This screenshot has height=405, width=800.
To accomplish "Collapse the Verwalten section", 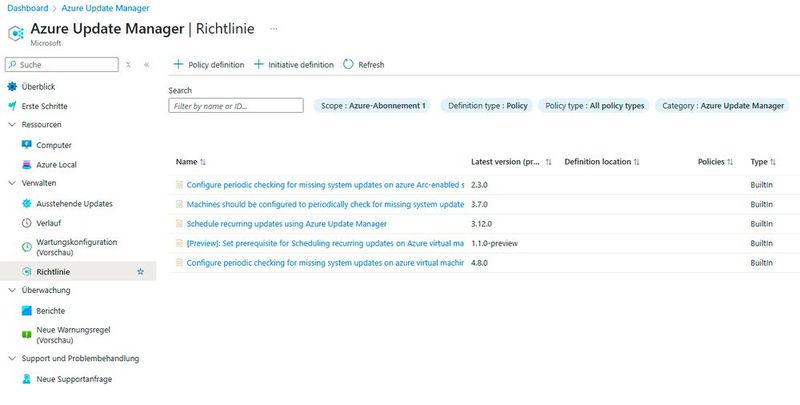I will click(12, 183).
